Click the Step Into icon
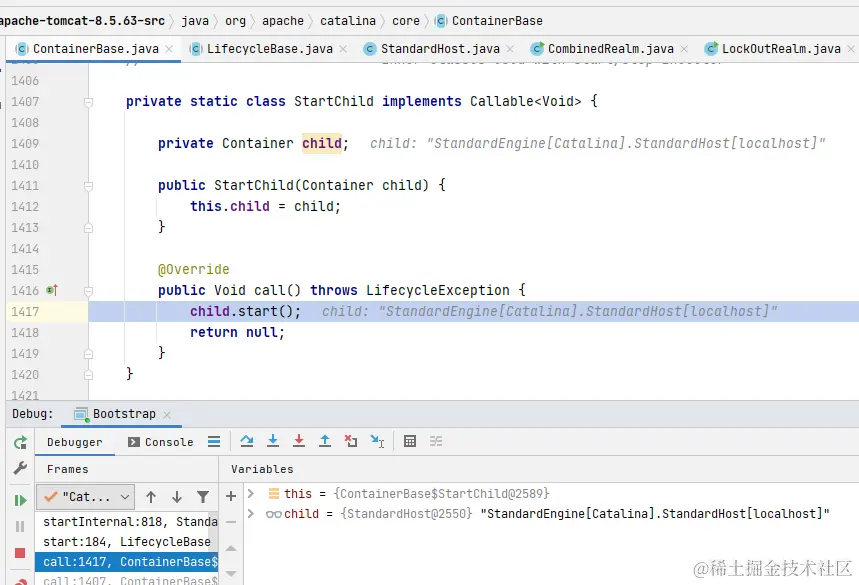 (273, 441)
